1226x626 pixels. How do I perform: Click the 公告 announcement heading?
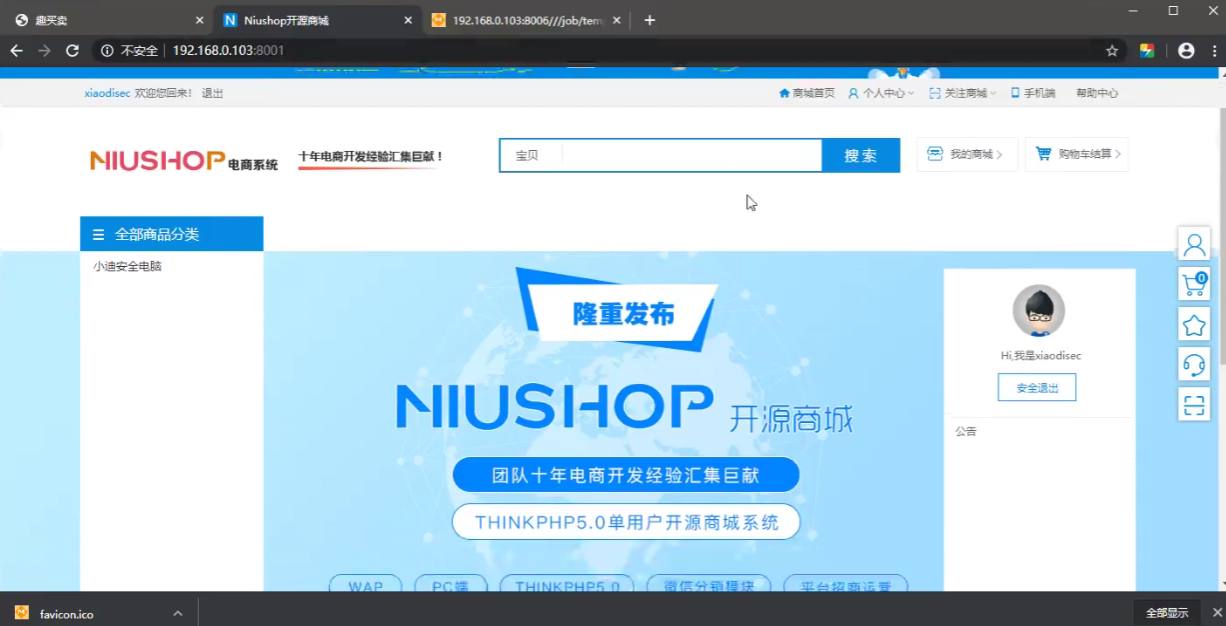(966, 431)
